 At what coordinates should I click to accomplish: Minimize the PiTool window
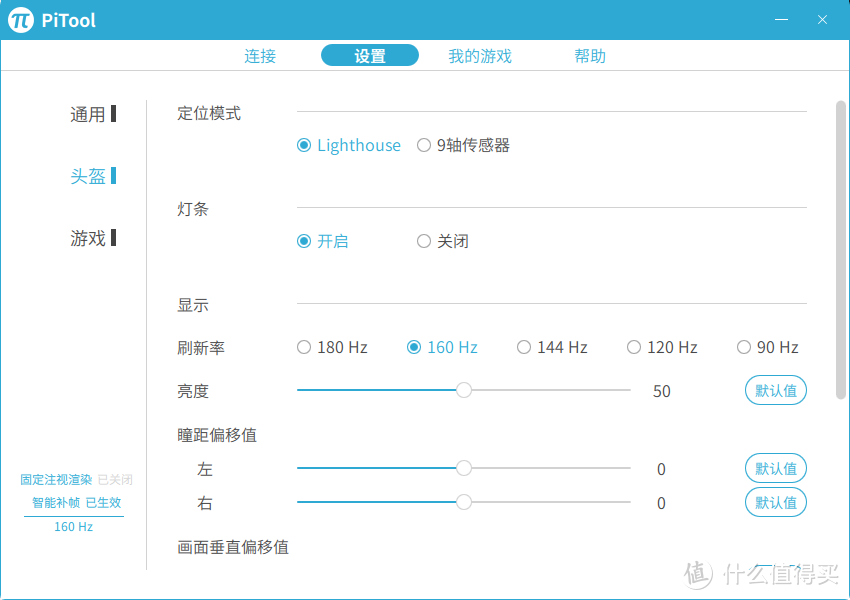coord(783,20)
